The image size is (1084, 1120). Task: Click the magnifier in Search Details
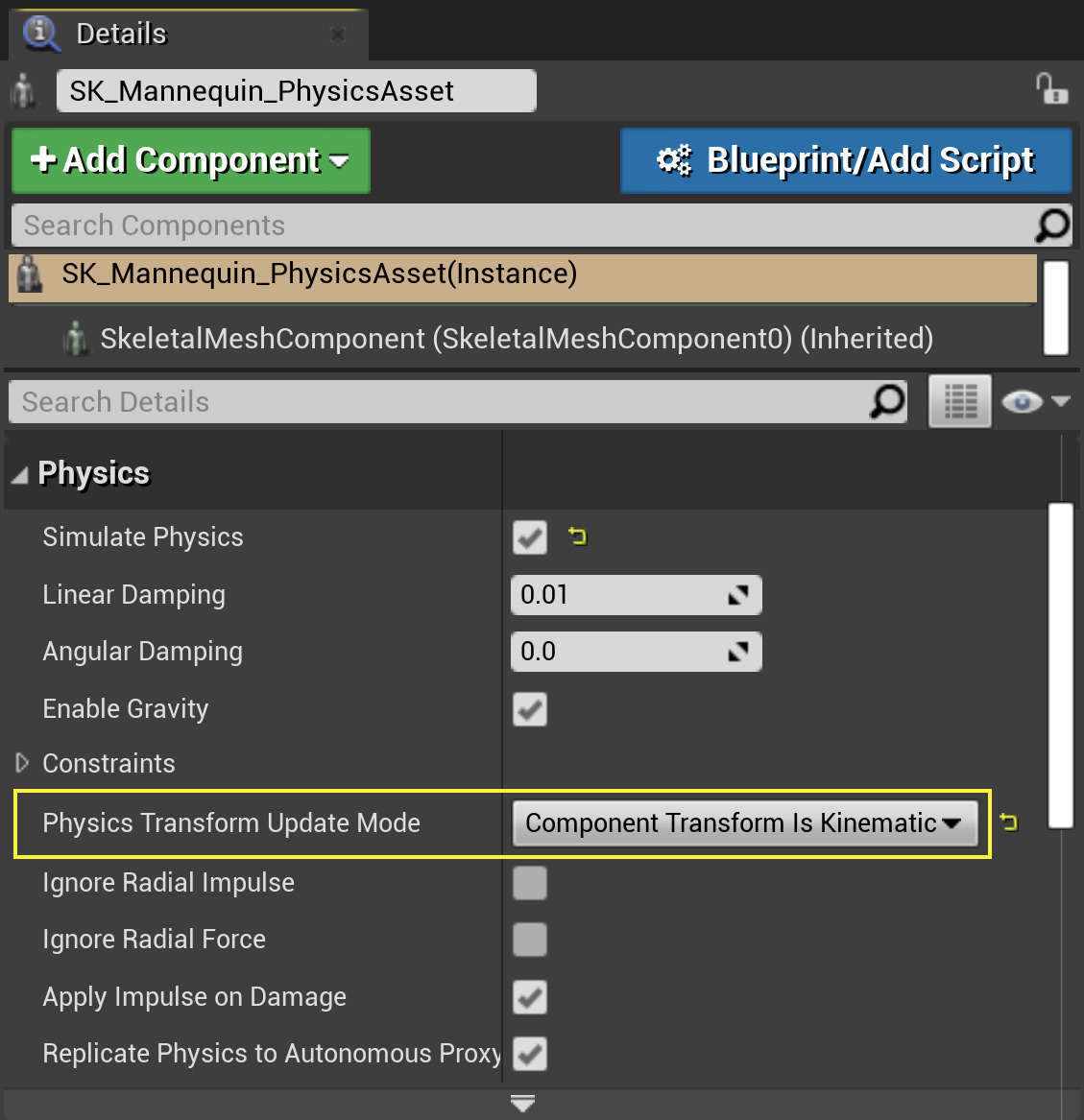point(887,401)
